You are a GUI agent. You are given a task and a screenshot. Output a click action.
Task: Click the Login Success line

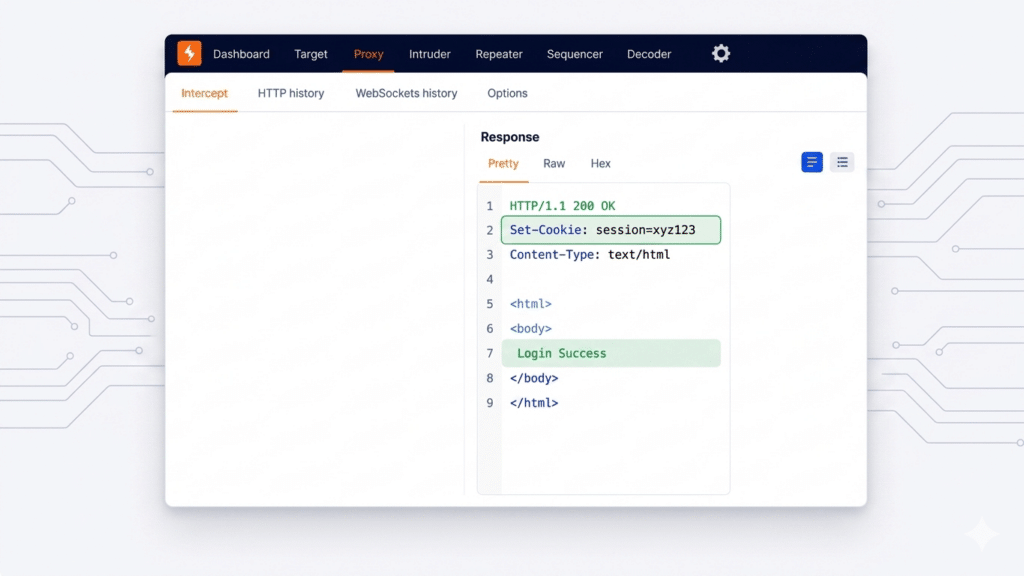(611, 353)
